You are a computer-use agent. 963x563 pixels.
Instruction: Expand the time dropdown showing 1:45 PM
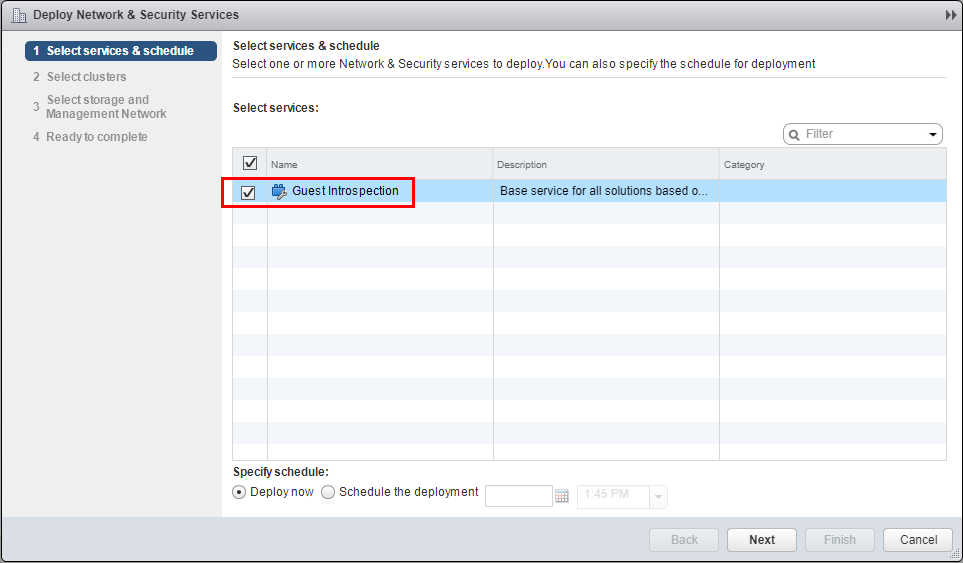click(x=658, y=497)
